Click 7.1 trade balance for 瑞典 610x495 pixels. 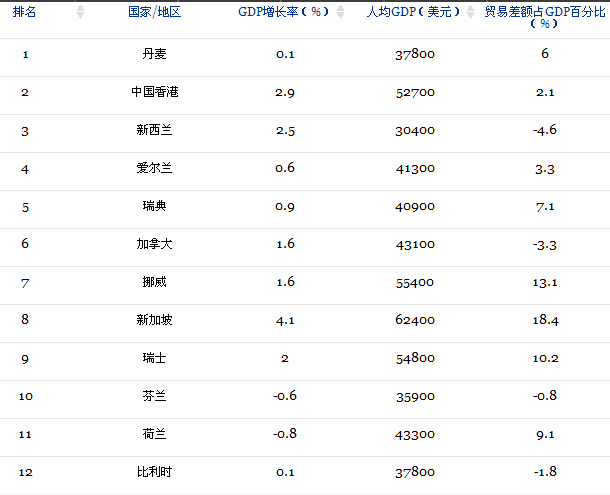pos(545,206)
